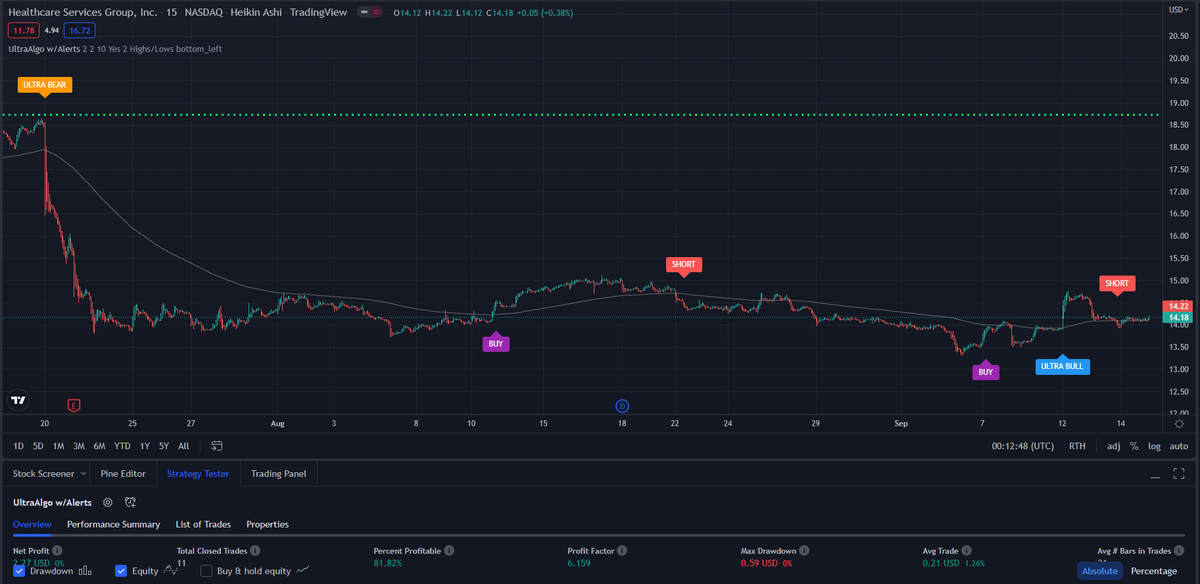Open the go-to-date calendar icon
The image size is (1200, 584).
[216, 446]
